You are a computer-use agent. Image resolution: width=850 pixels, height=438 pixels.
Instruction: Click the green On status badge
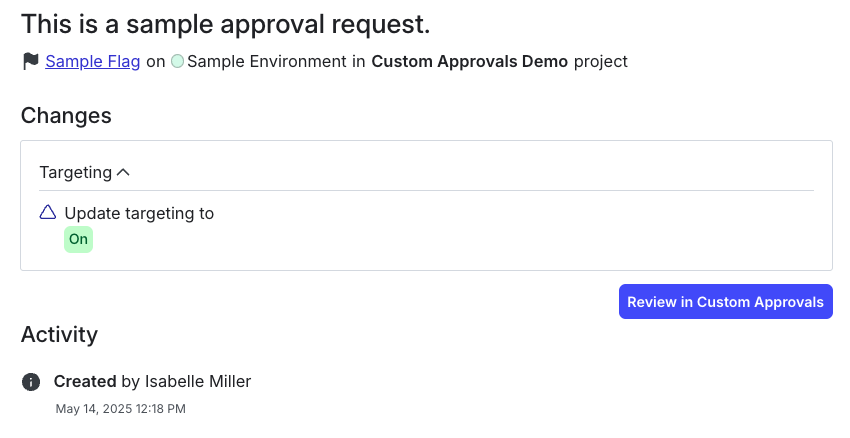coord(78,240)
